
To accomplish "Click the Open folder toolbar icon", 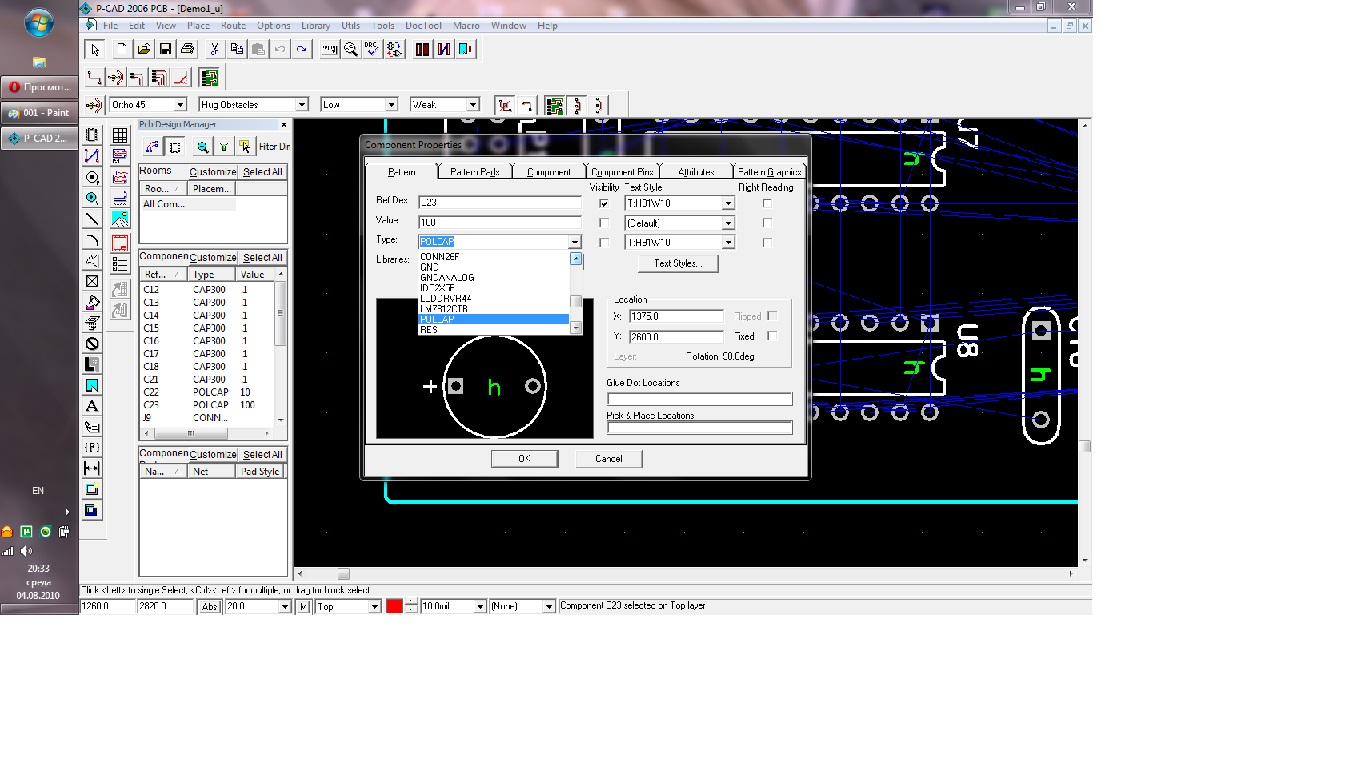I will click(144, 49).
